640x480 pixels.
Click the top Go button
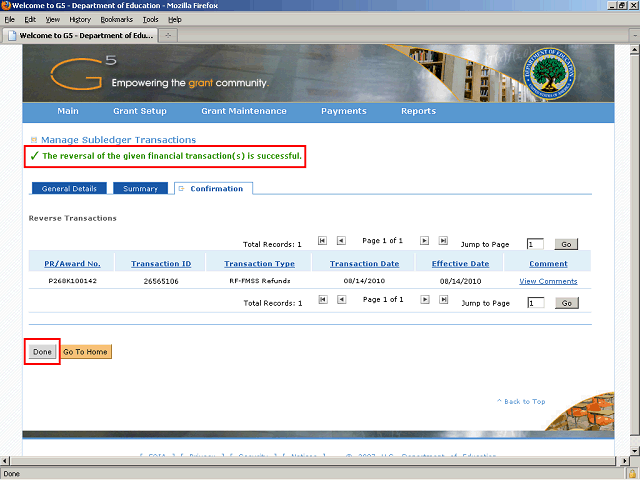566,244
